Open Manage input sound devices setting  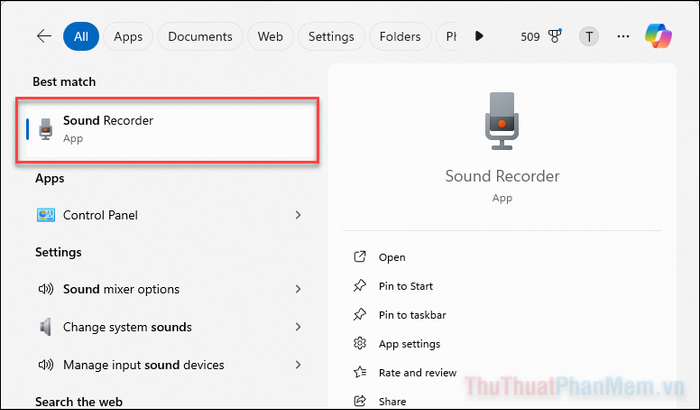click(x=169, y=365)
